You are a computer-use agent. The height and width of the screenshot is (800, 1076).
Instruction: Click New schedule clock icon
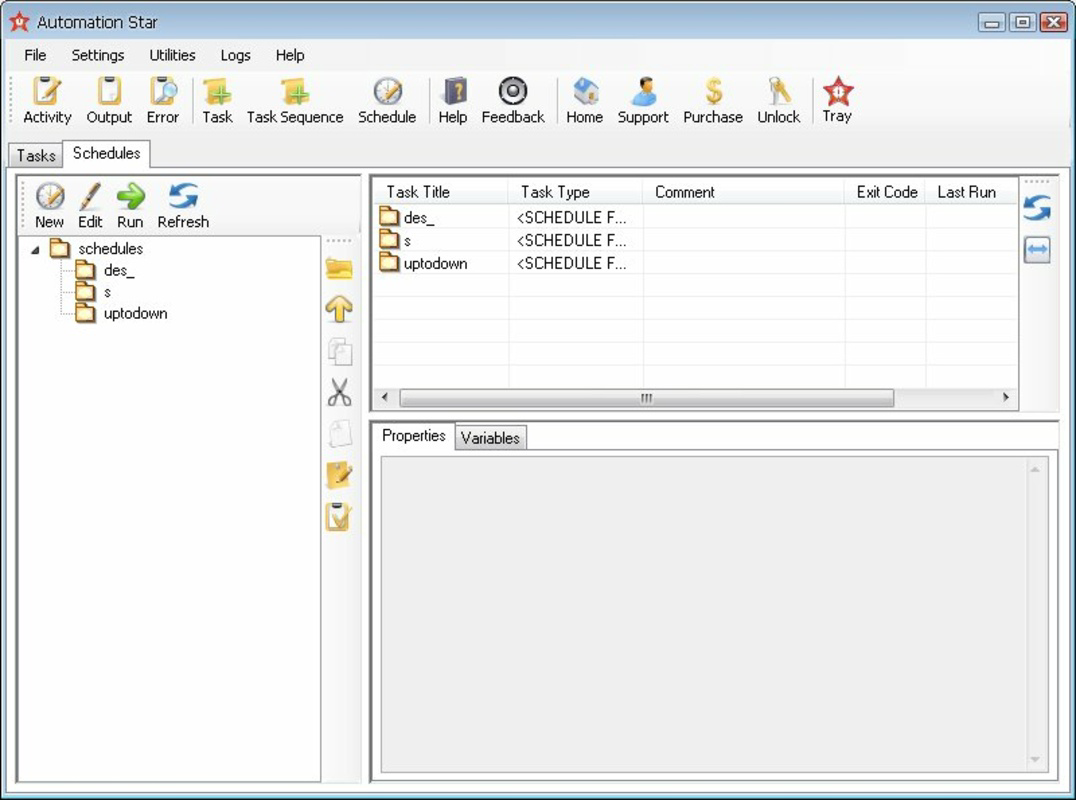49,206
